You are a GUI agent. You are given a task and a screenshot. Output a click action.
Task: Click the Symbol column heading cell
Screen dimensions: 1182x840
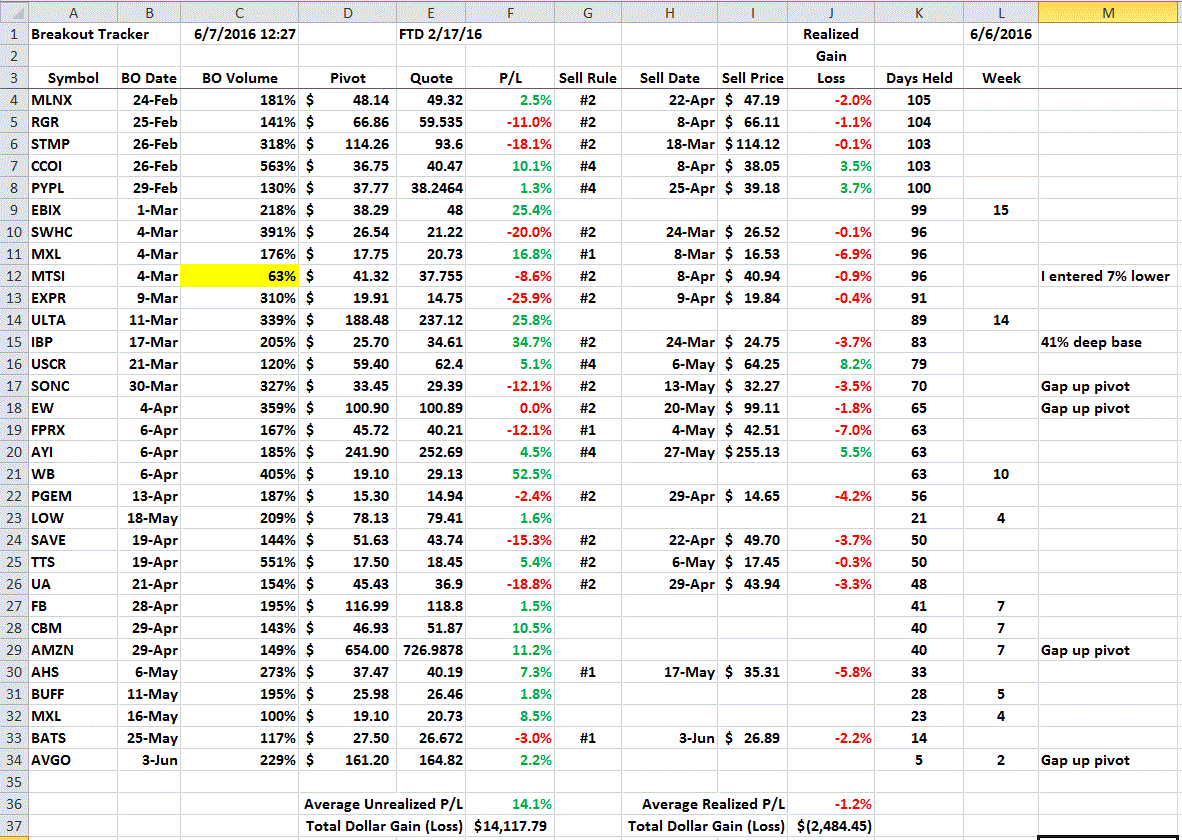[x=73, y=78]
